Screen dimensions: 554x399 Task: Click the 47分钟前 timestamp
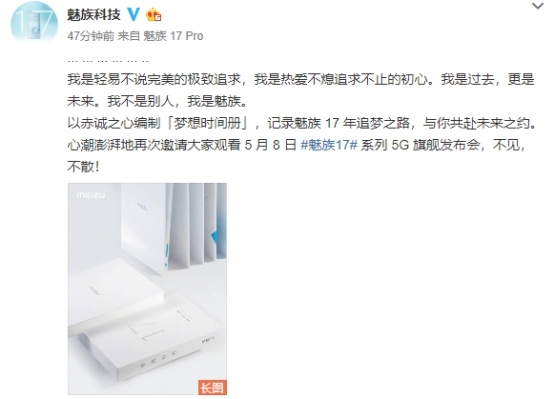tap(91, 36)
